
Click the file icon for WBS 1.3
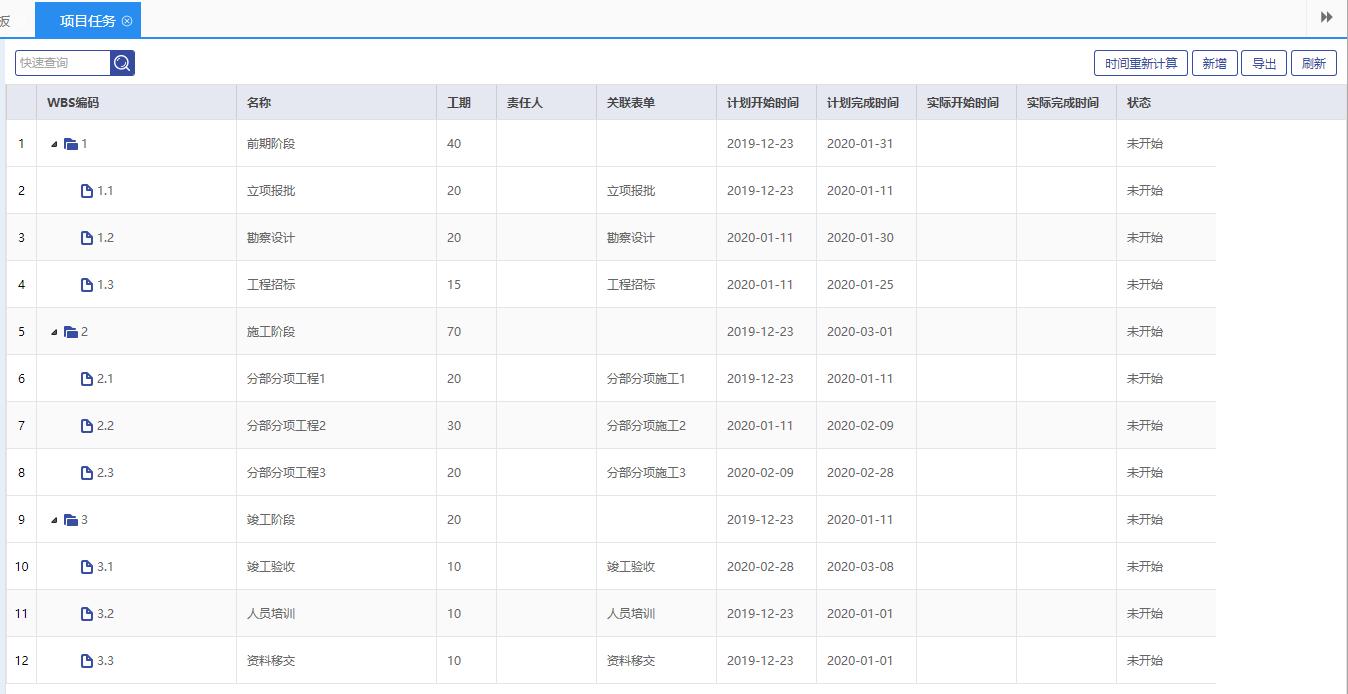coord(87,285)
